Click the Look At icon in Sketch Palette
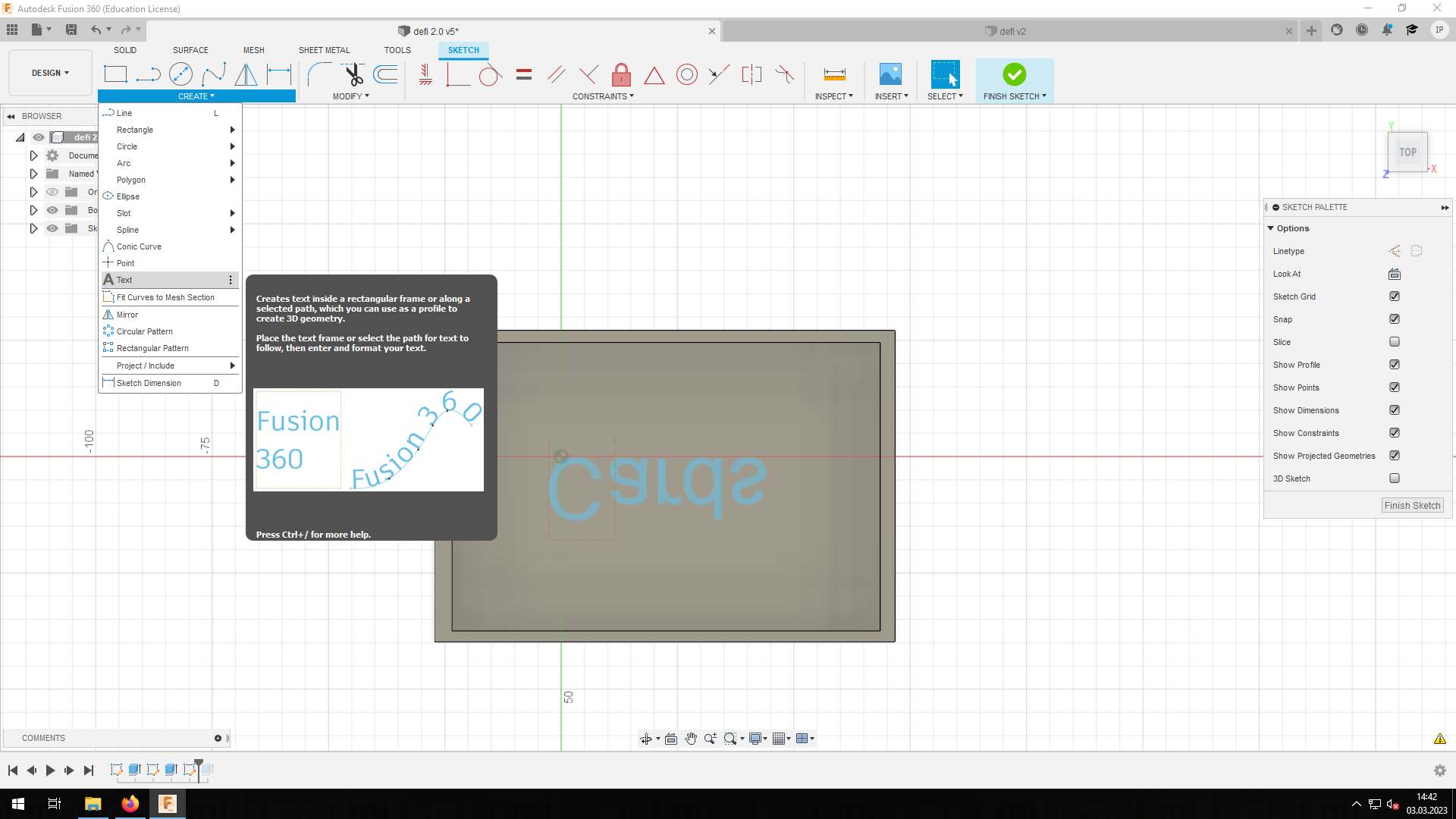1456x819 pixels. [1394, 274]
